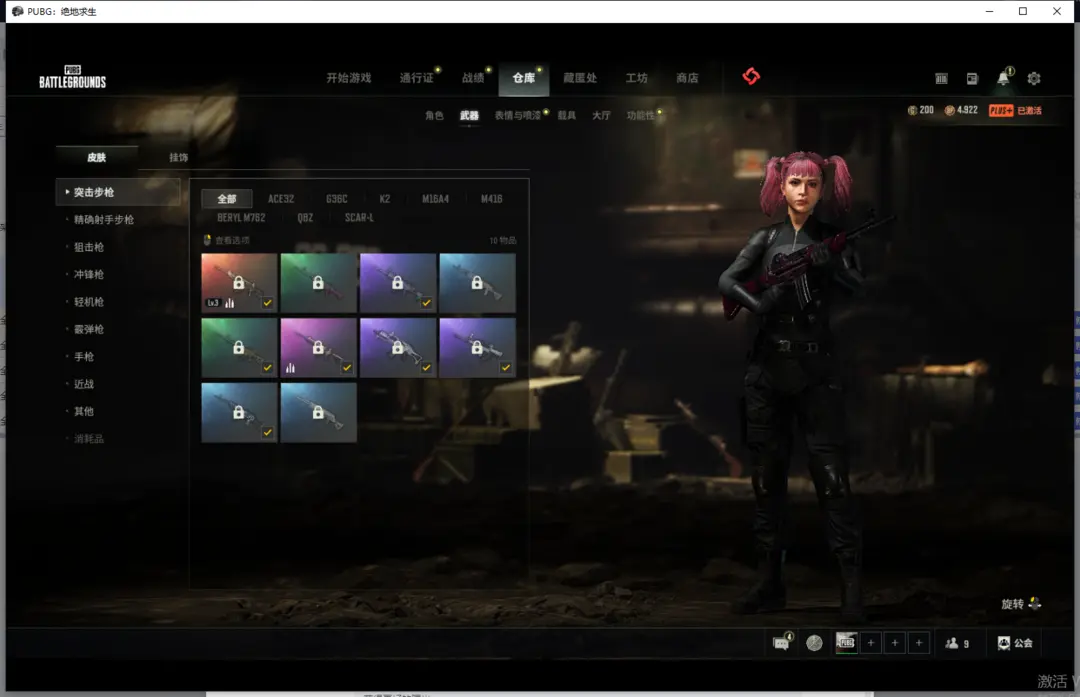Click the red swirl emblem icon
The image size is (1080, 697).
pos(751,76)
